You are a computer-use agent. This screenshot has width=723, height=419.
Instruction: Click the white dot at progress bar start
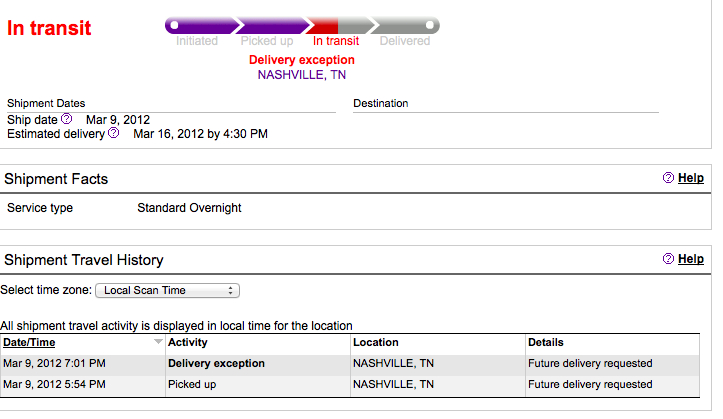coord(175,25)
